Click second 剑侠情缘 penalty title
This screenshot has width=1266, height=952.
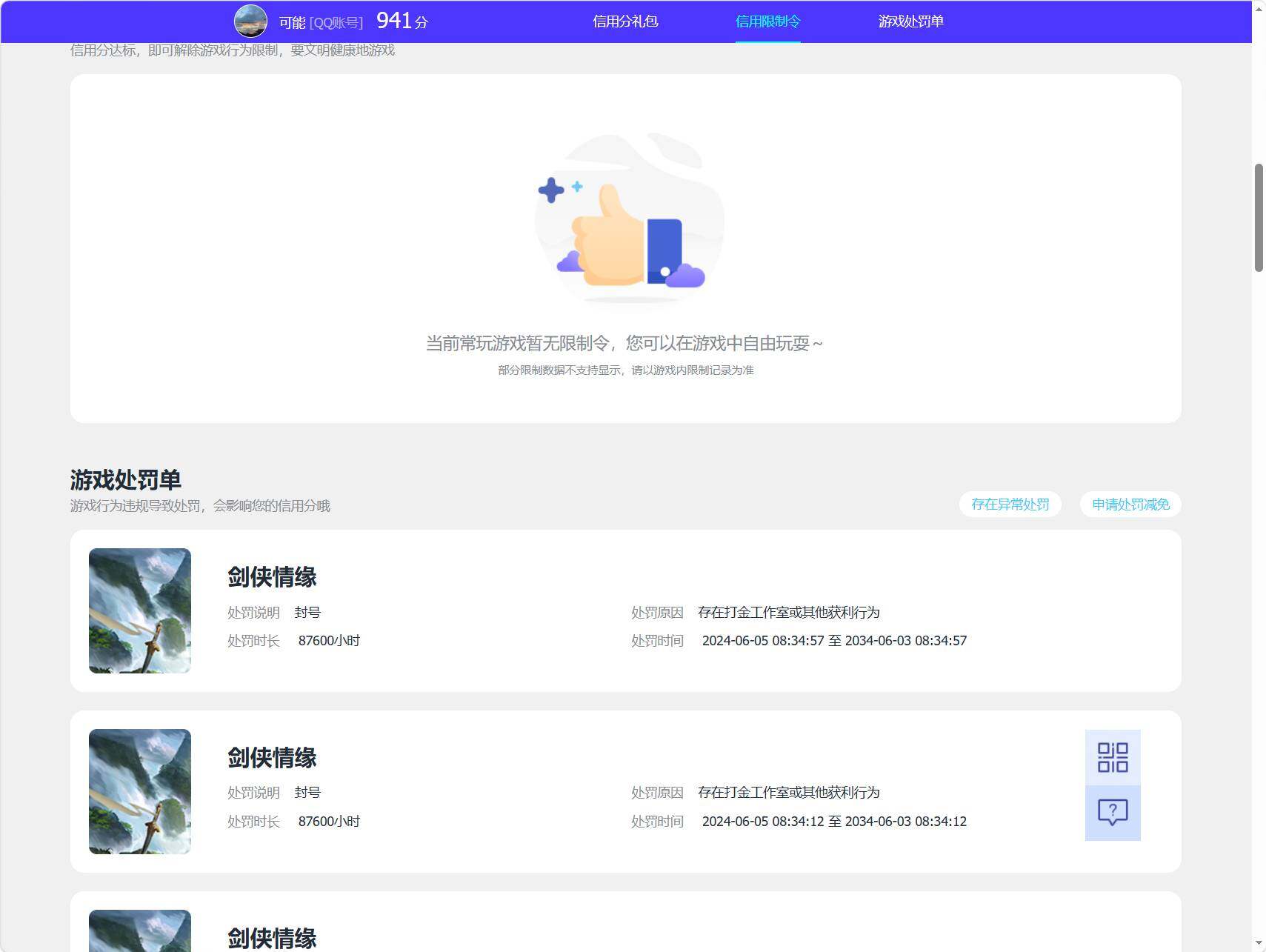[272, 758]
